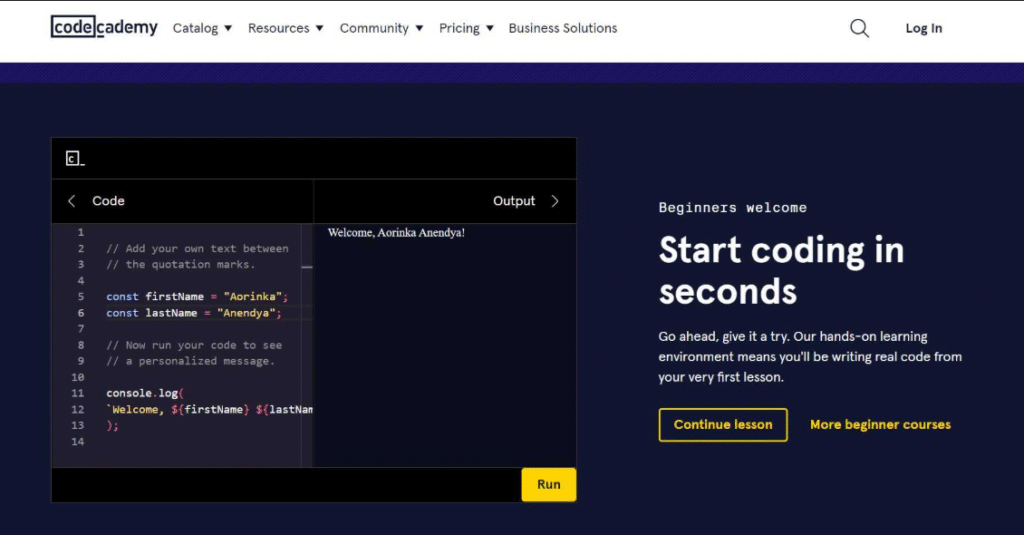Open the Pricing dropdown menu
Image resolution: width=1024 pixels, height=535 pixels.
(x=466, y=28)
